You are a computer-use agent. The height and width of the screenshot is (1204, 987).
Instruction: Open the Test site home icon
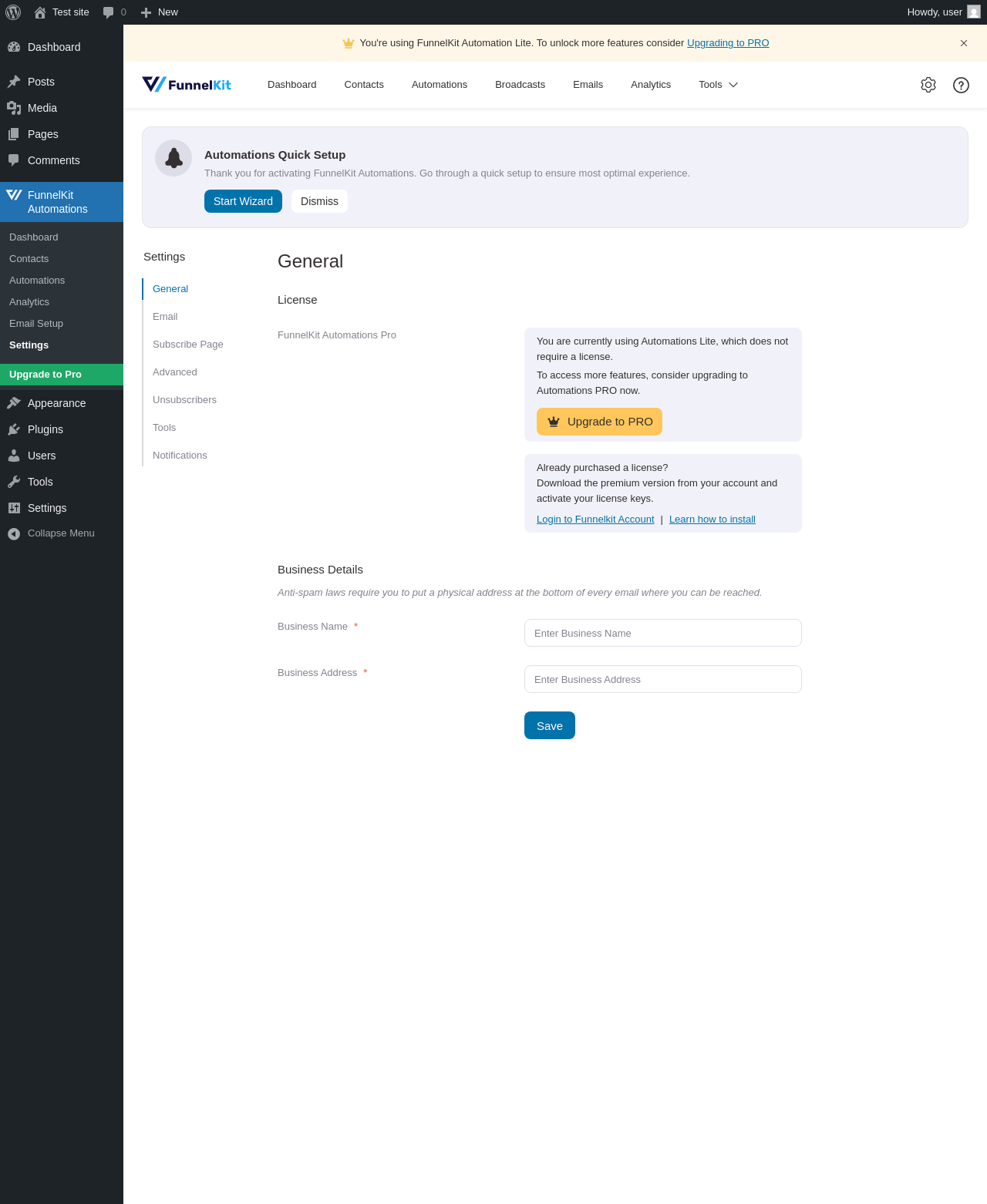coord(40,12)
